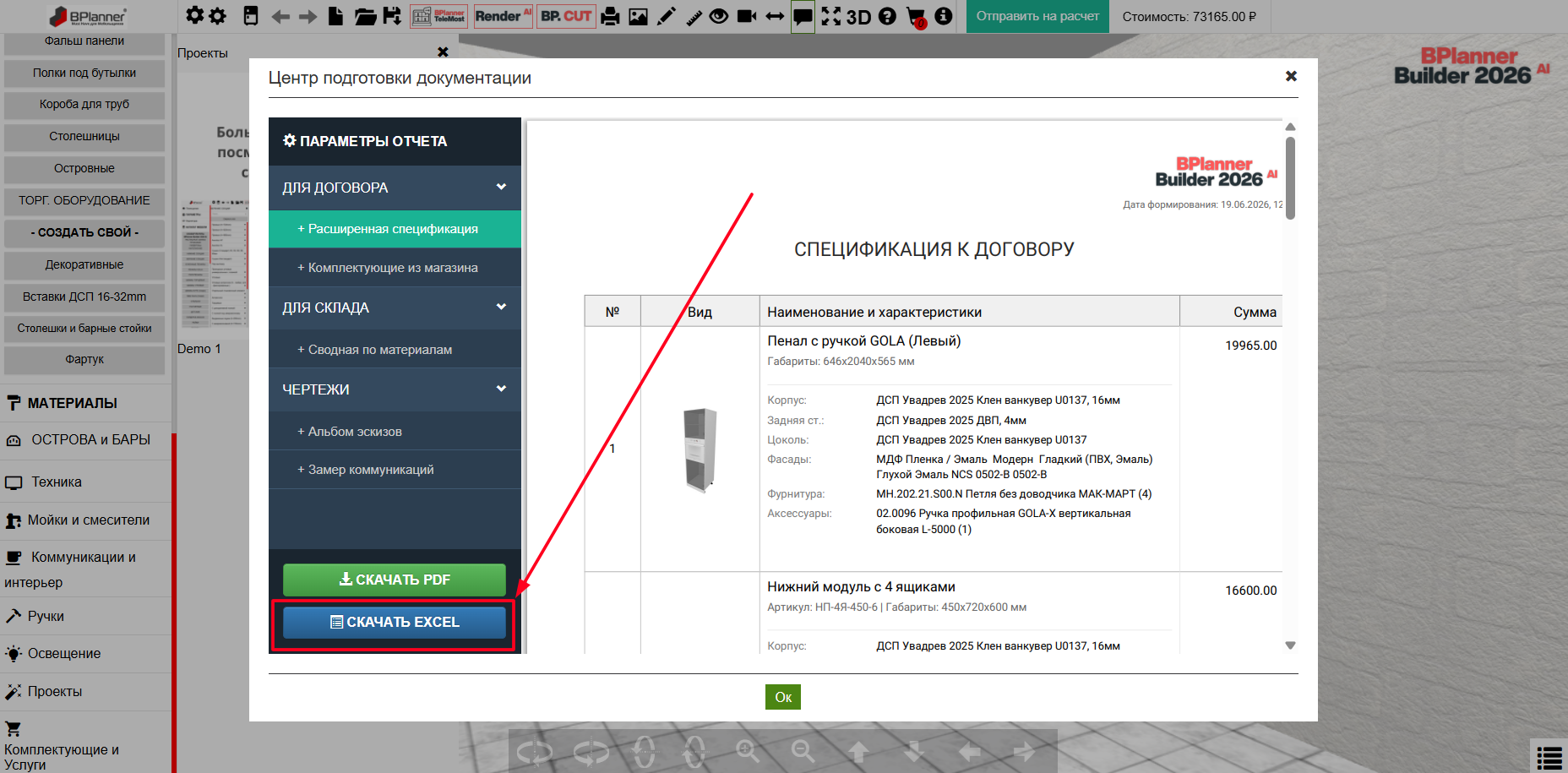Open МАТЕРИАЛЫ section in sidebar
The image size is (1568, 773).
[x=85, y=403]
